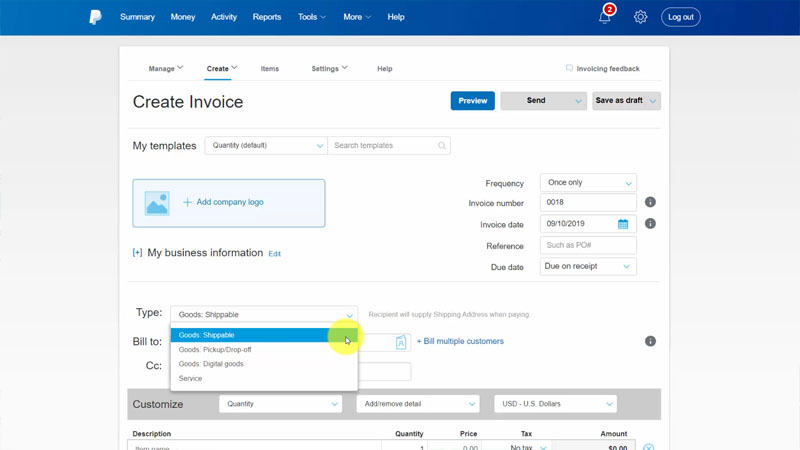Click the Preview button
800x450 pixels.
(472, 101)
